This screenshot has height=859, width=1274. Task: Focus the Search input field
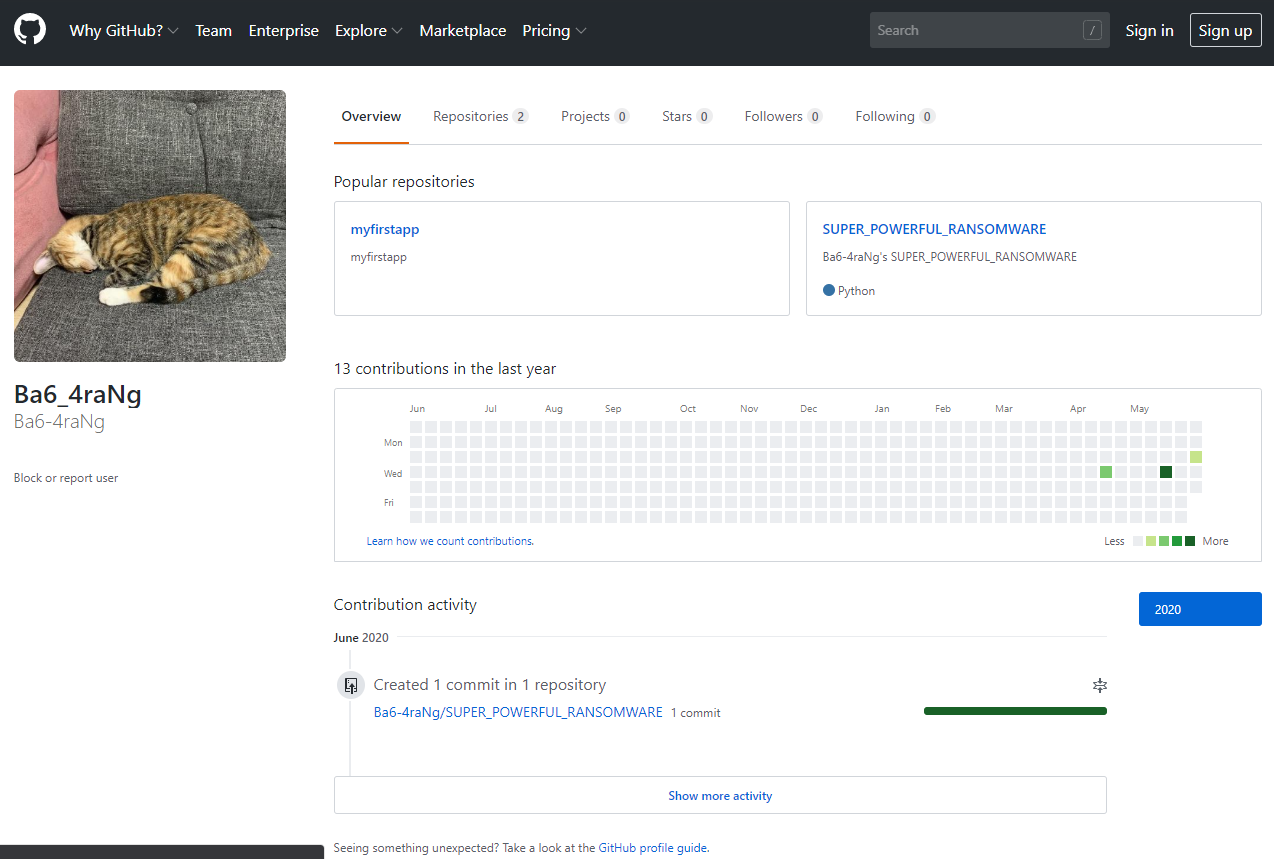pos(989,30)
